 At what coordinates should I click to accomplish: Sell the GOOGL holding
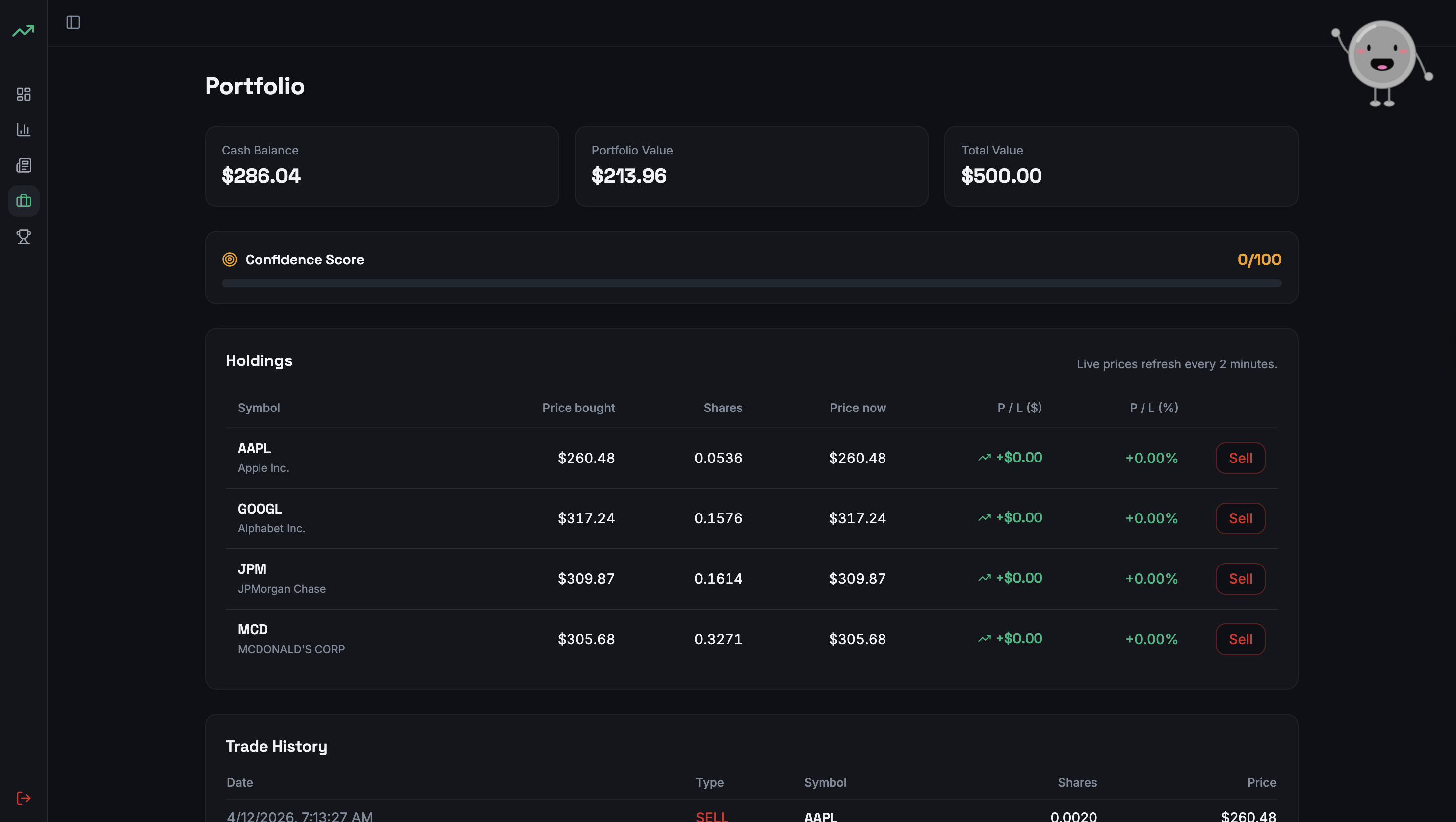point(1240,518)
